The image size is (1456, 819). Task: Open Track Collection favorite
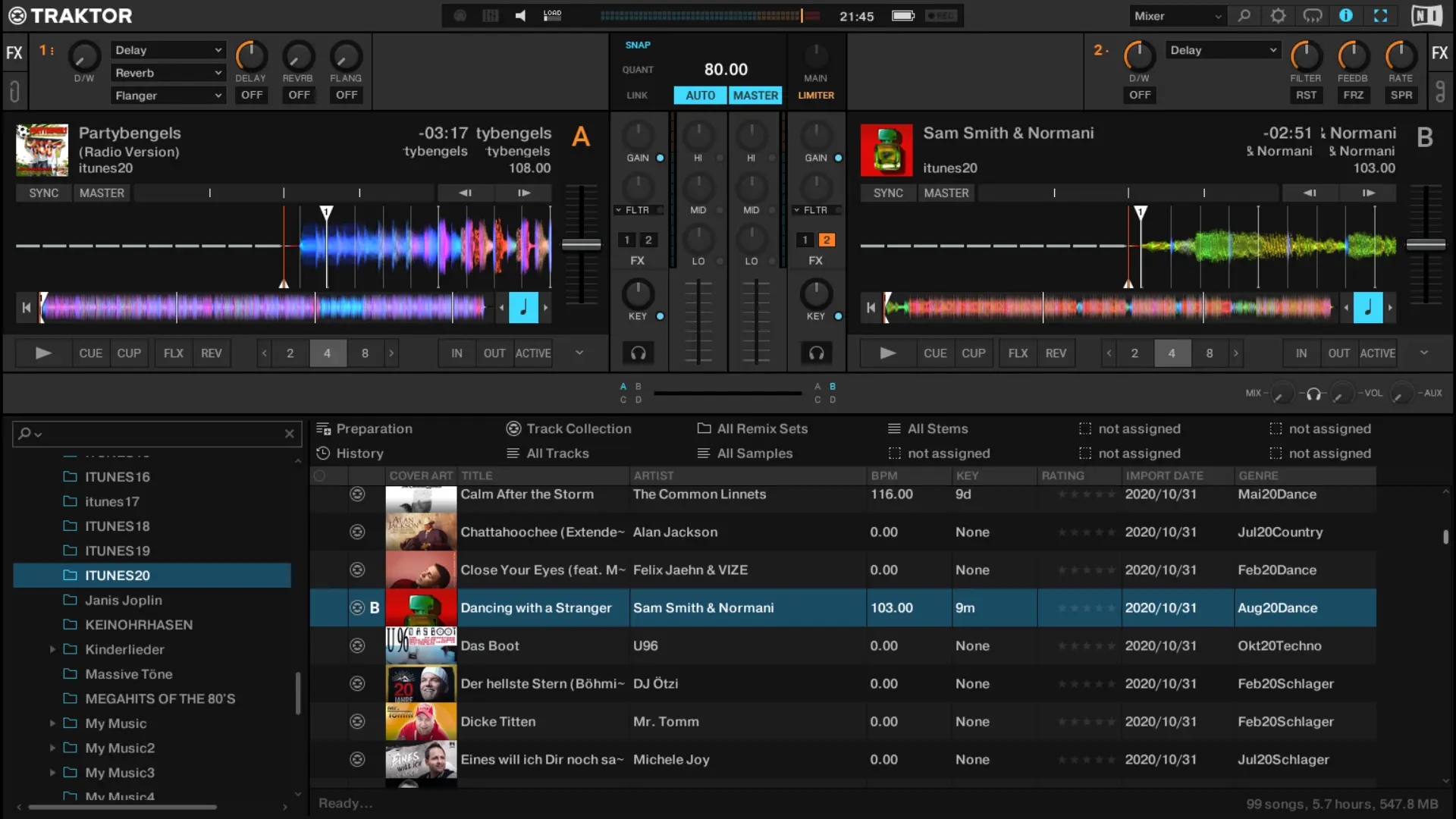[568, 429]
